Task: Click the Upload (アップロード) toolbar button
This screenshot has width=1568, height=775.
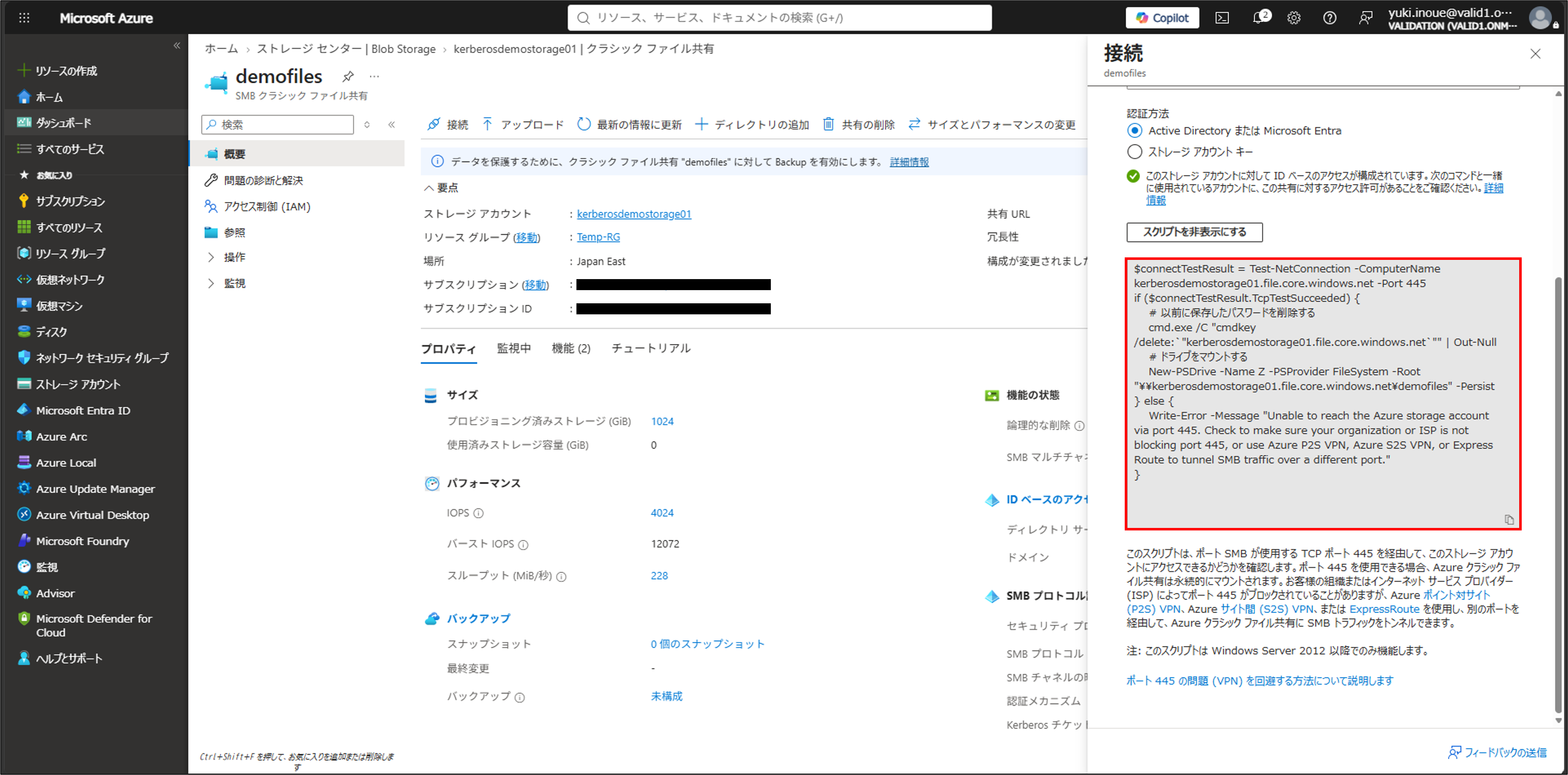Action: [x=523, y=125]
